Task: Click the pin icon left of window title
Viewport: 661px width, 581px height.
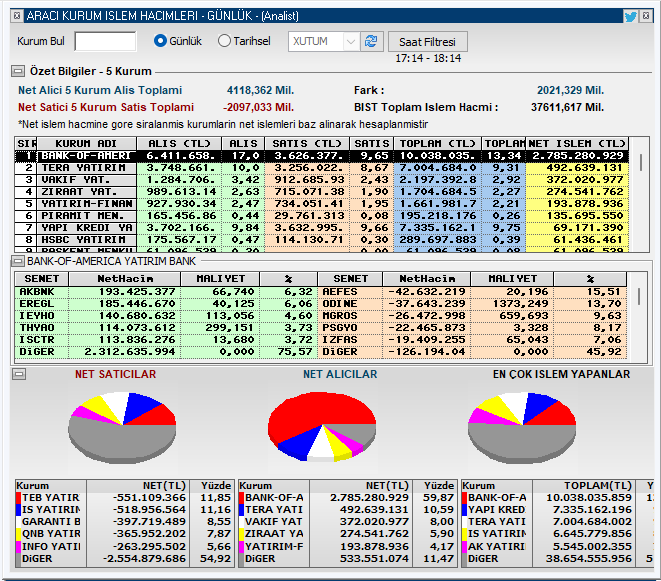Action: [x=16, y=16]
